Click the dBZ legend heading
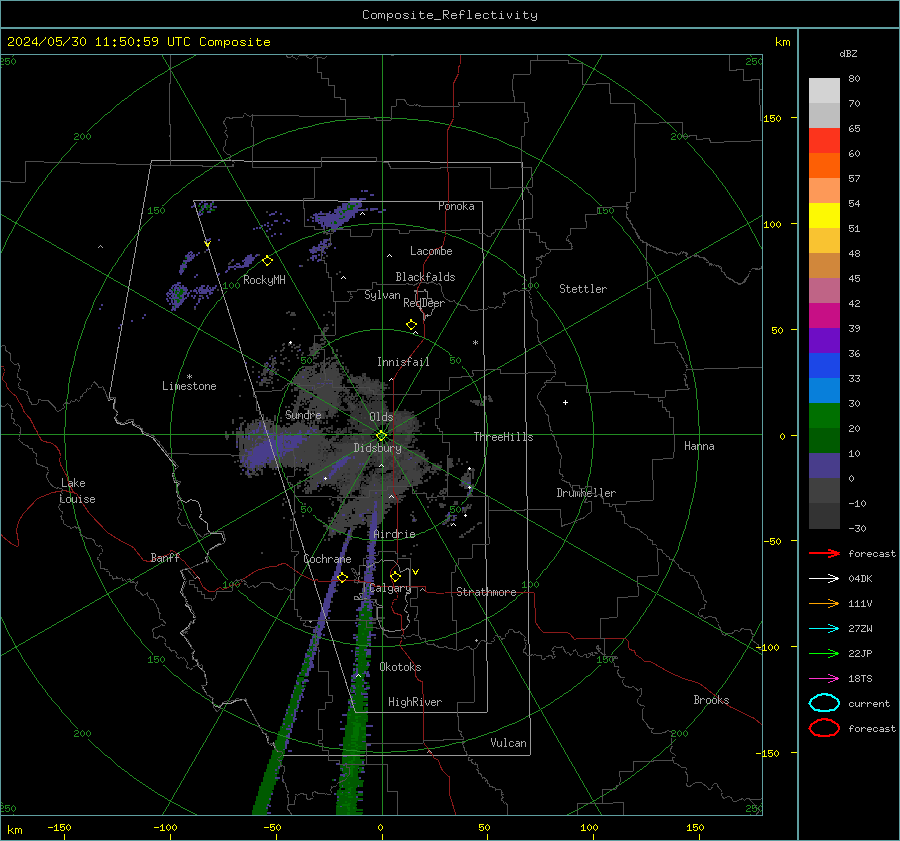Viewport: 900px width, 841px height. [848, 53]
